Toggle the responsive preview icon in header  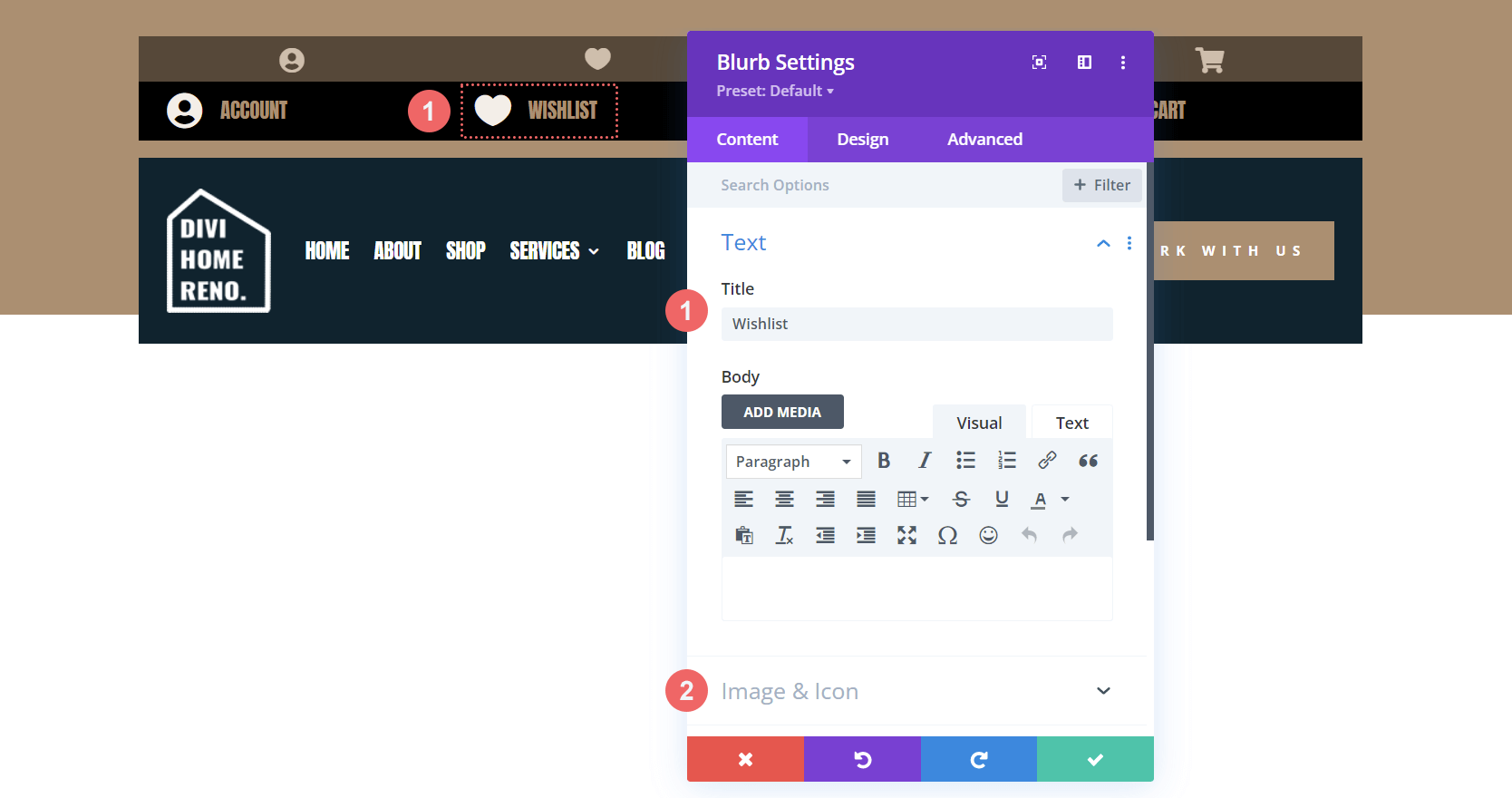click(1040, 63)
